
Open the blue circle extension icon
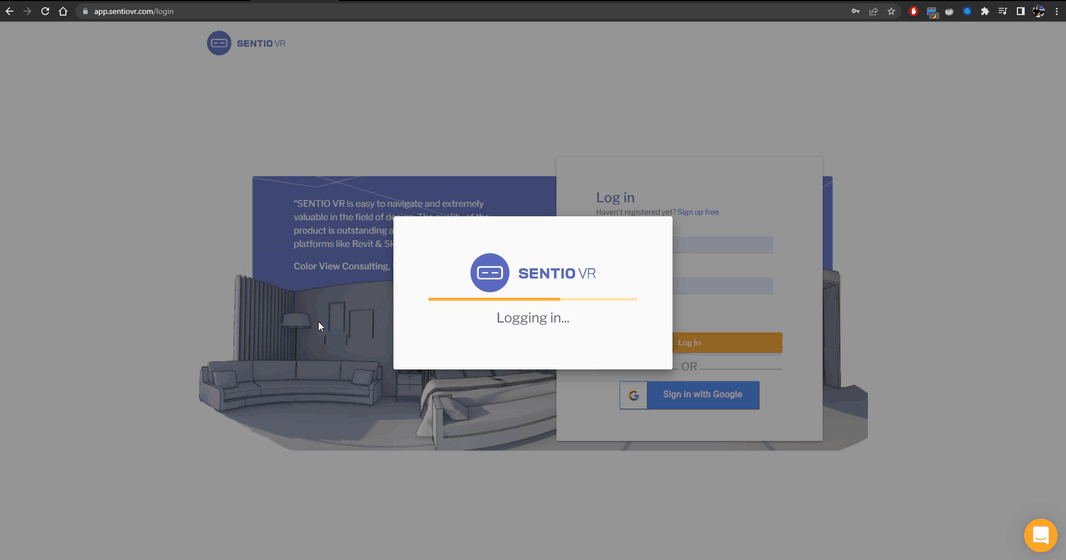pyautogui.click(x=967, y=11)
